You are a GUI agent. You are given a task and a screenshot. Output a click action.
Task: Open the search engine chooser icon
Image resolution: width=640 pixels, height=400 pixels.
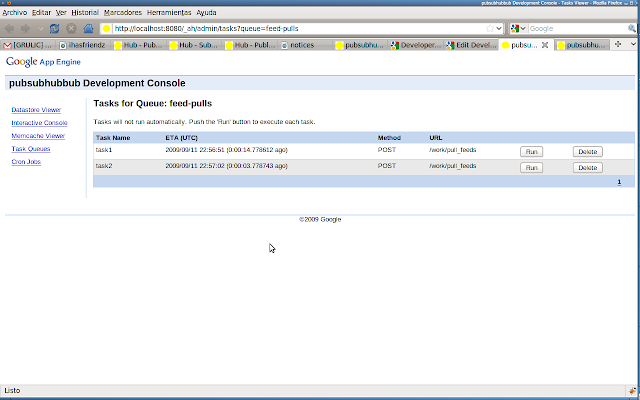point(518,29)
